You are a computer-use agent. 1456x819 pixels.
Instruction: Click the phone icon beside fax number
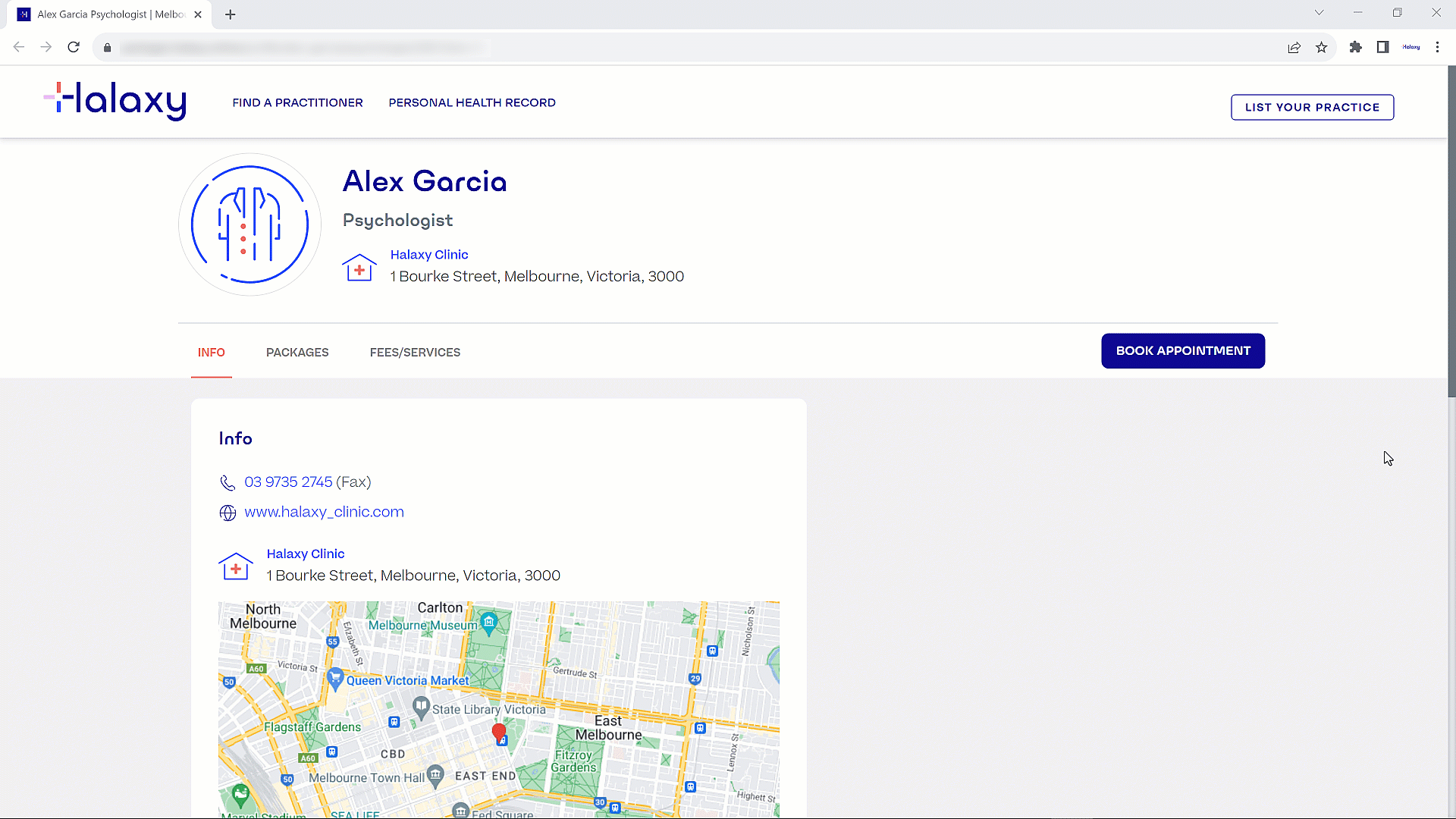click(x=227, y=483)
